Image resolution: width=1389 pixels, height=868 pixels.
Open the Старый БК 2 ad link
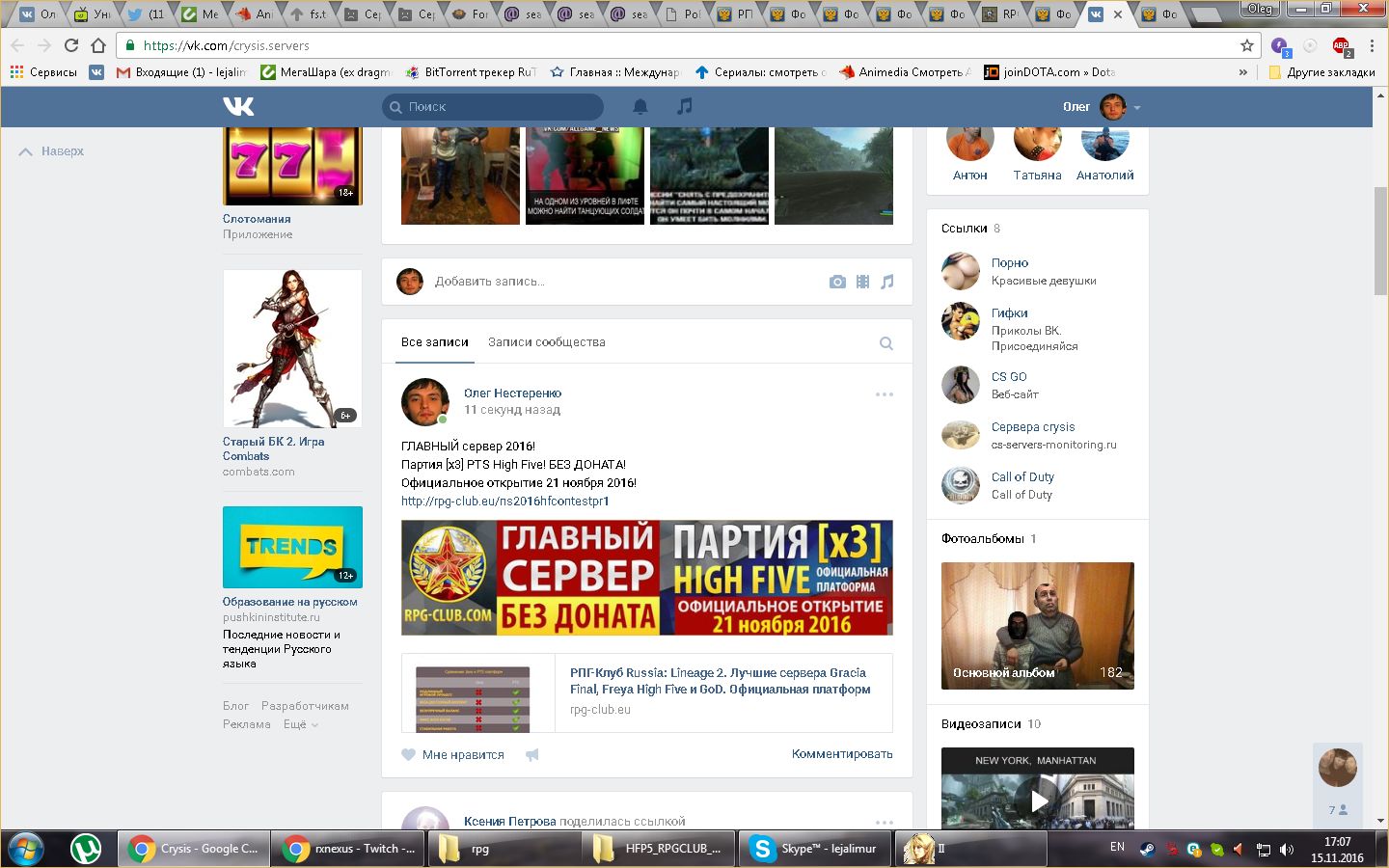pos(274,448)
